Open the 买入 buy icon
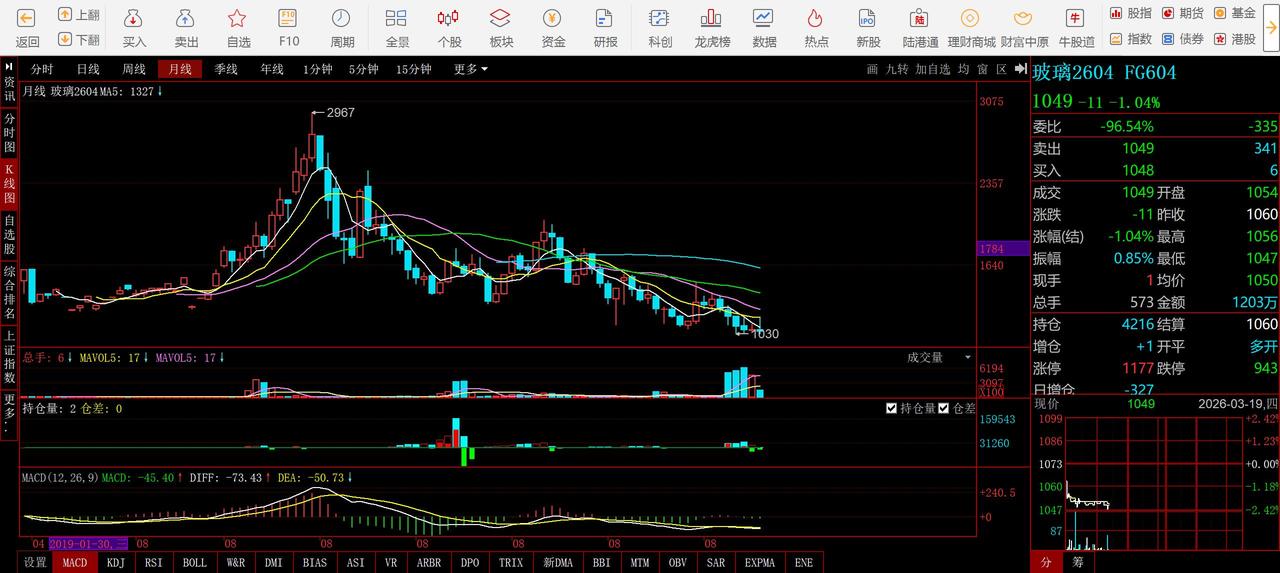 pyautogui.click(x=134, y=18)
